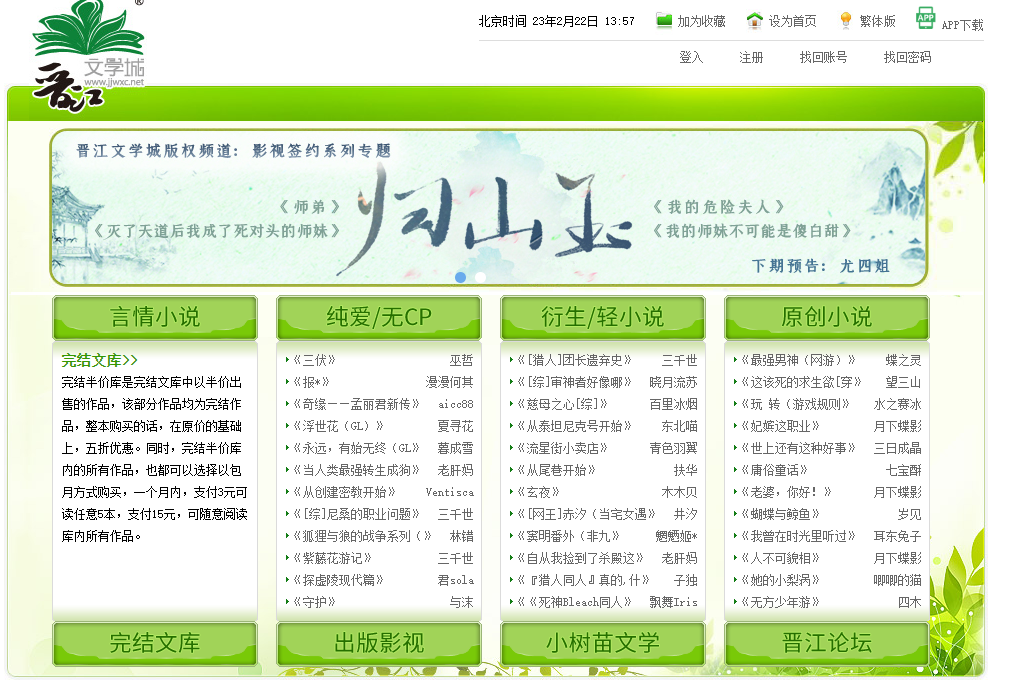Open novel 《慈母之心[综]》
1014x683 pixels.
[563, 404]
